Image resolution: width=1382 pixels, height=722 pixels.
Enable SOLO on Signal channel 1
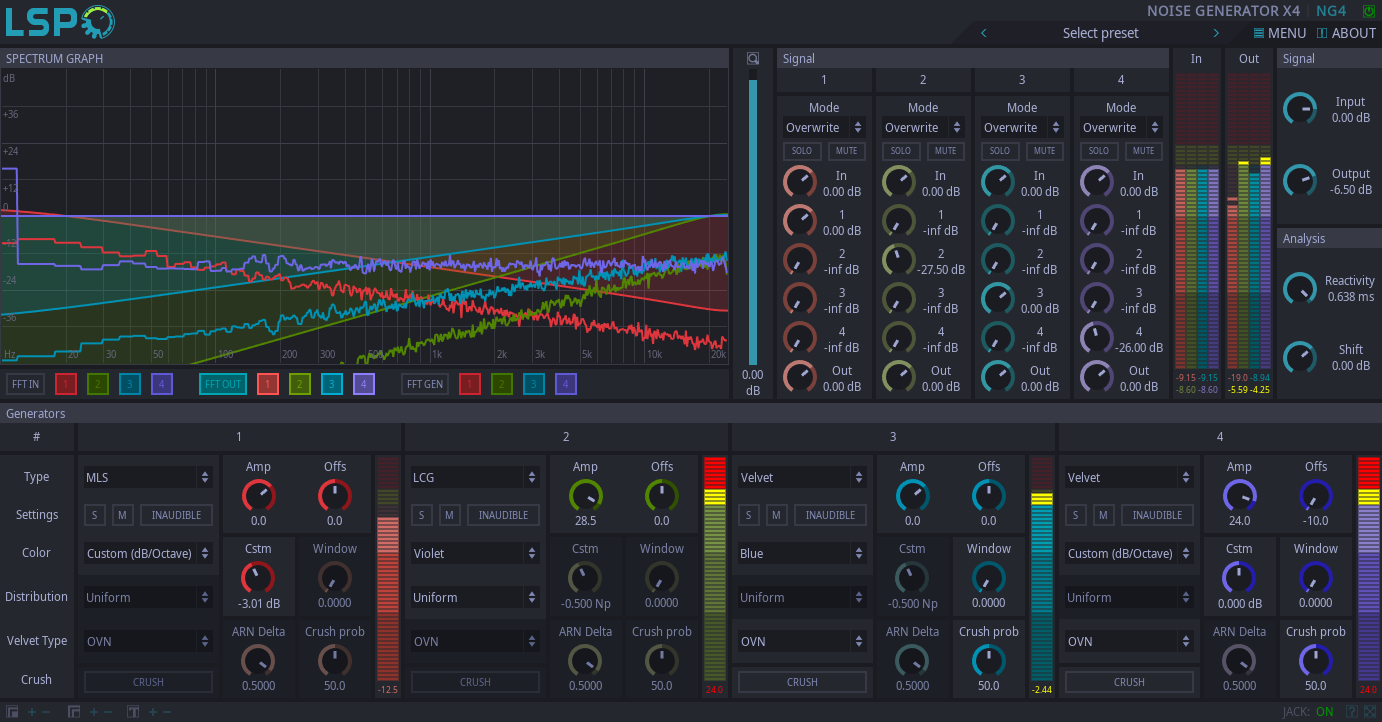(801, 150)
